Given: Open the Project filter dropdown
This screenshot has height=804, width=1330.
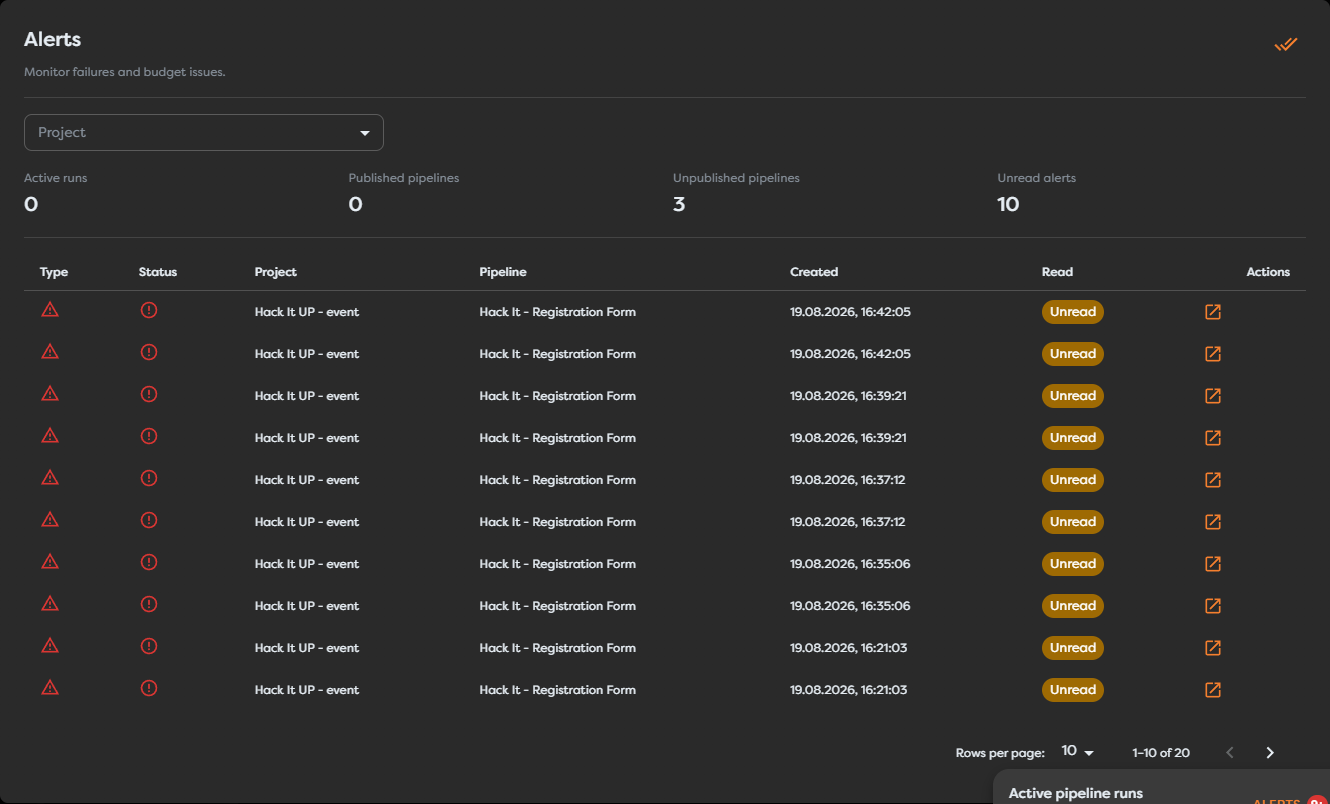Looking at the screenshot, I should (204, 133).
